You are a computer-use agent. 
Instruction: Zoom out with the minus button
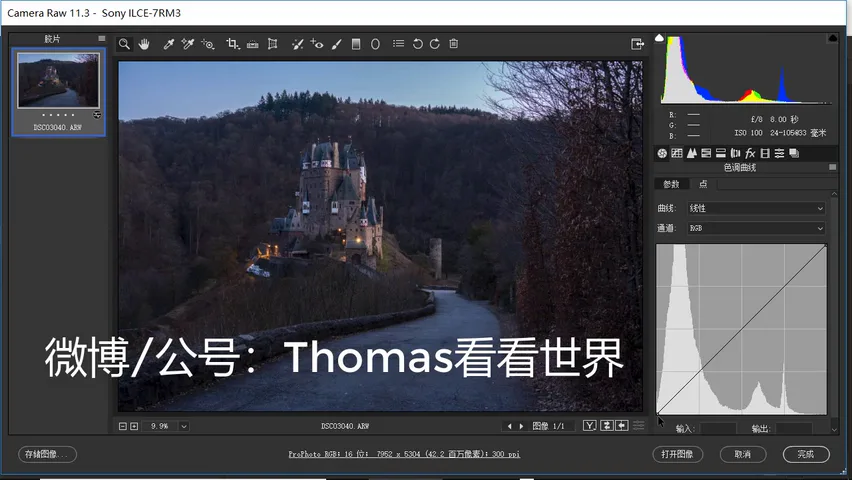click(x=123, y=426)
